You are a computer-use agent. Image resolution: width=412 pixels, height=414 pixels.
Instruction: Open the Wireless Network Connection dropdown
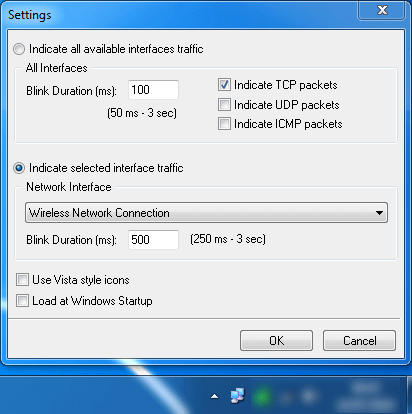[206, 213]
